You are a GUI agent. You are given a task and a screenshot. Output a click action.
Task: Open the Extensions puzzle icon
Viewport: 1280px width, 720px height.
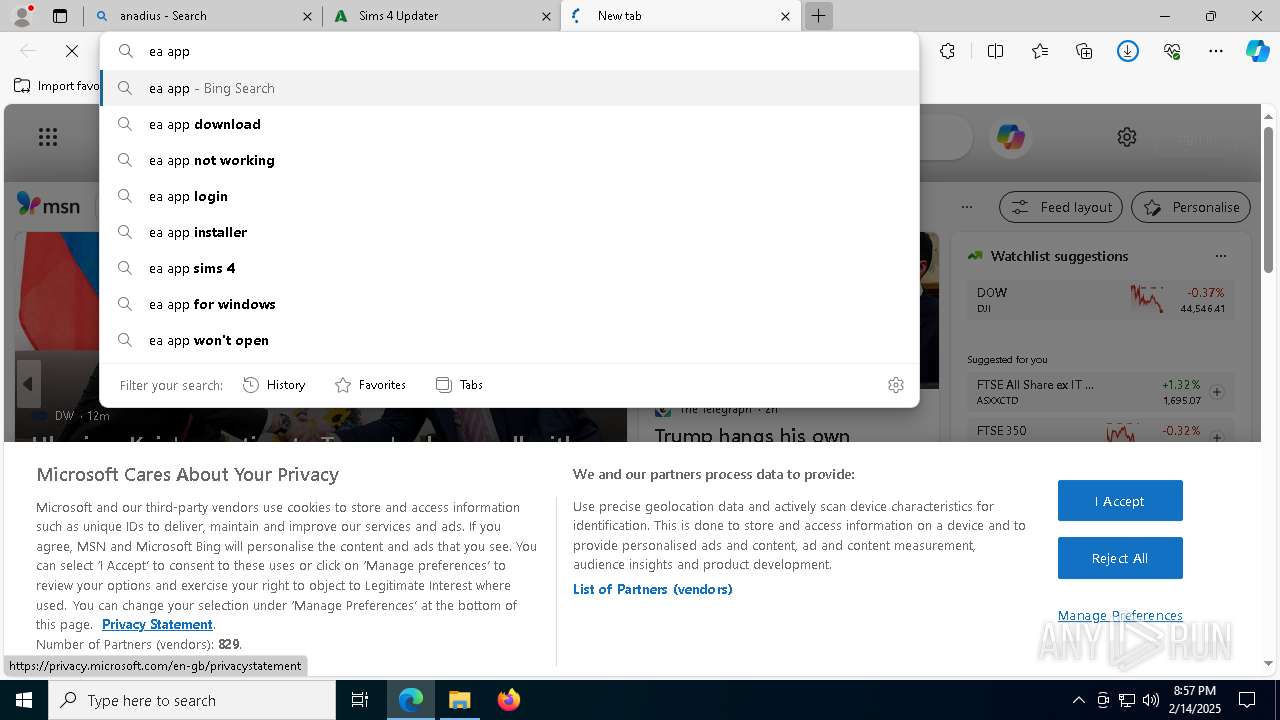pyautogui.click(x=947, y=51)
